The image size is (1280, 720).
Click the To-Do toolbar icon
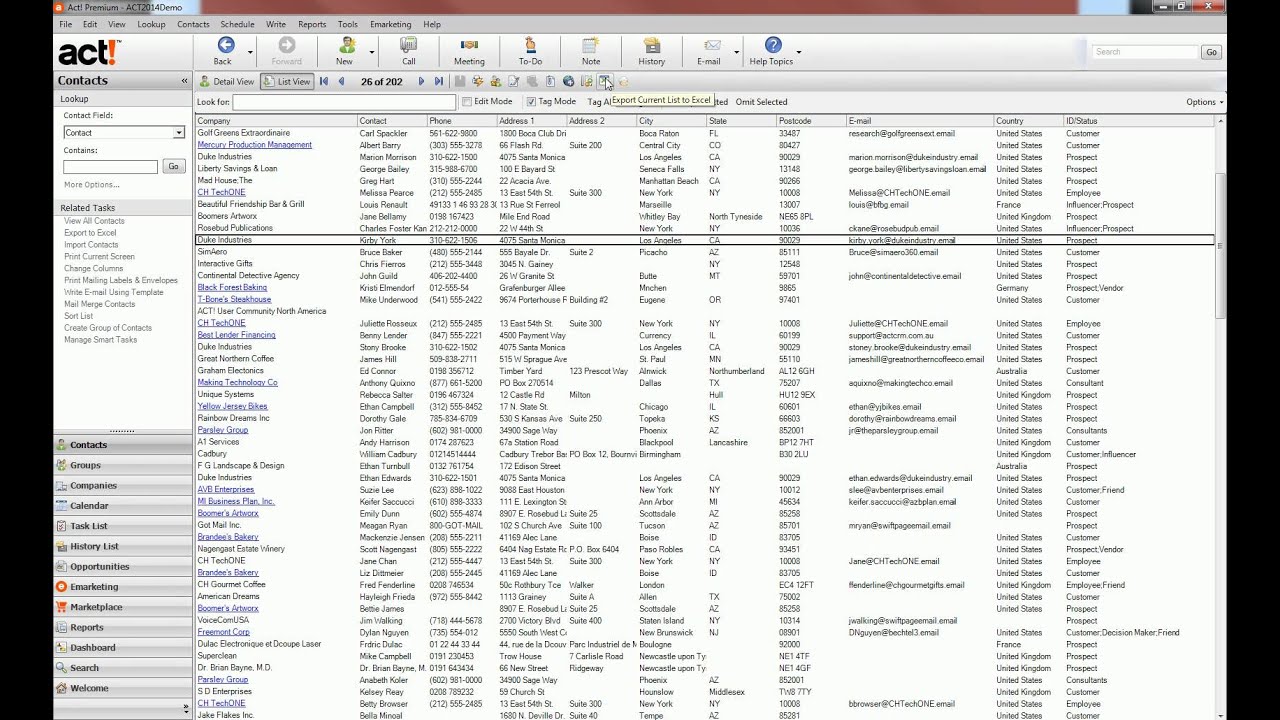click(x=530, y=45)
